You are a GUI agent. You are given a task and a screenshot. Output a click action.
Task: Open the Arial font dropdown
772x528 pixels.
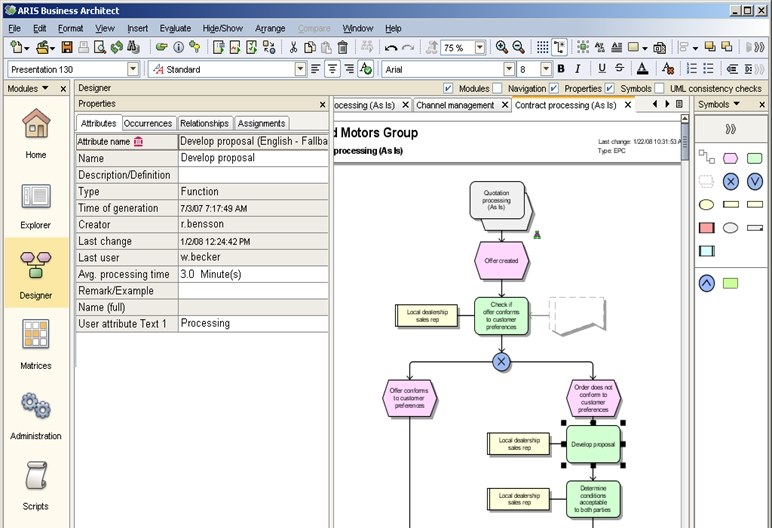pos(509,69)
